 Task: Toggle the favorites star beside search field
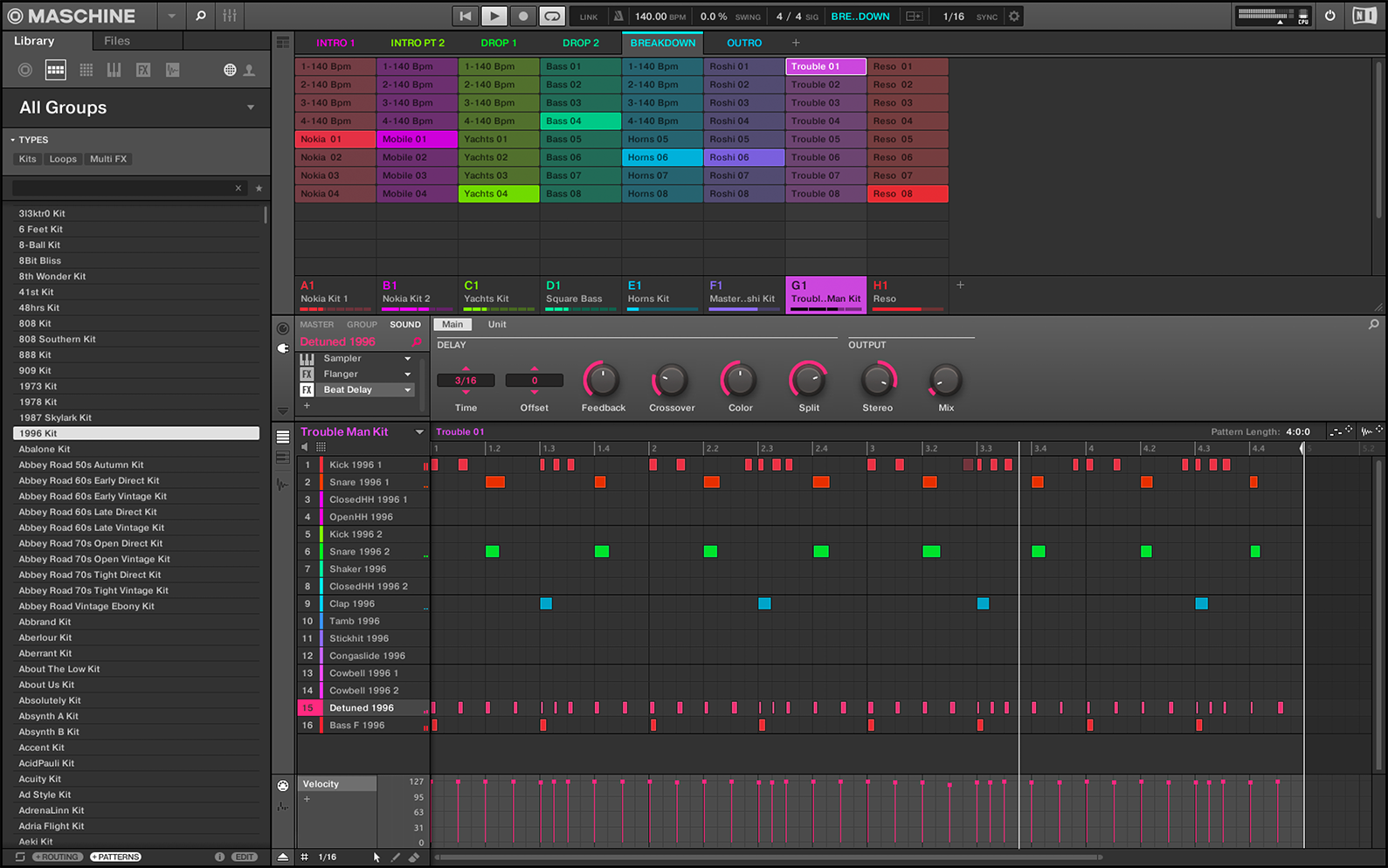[259, 188]
